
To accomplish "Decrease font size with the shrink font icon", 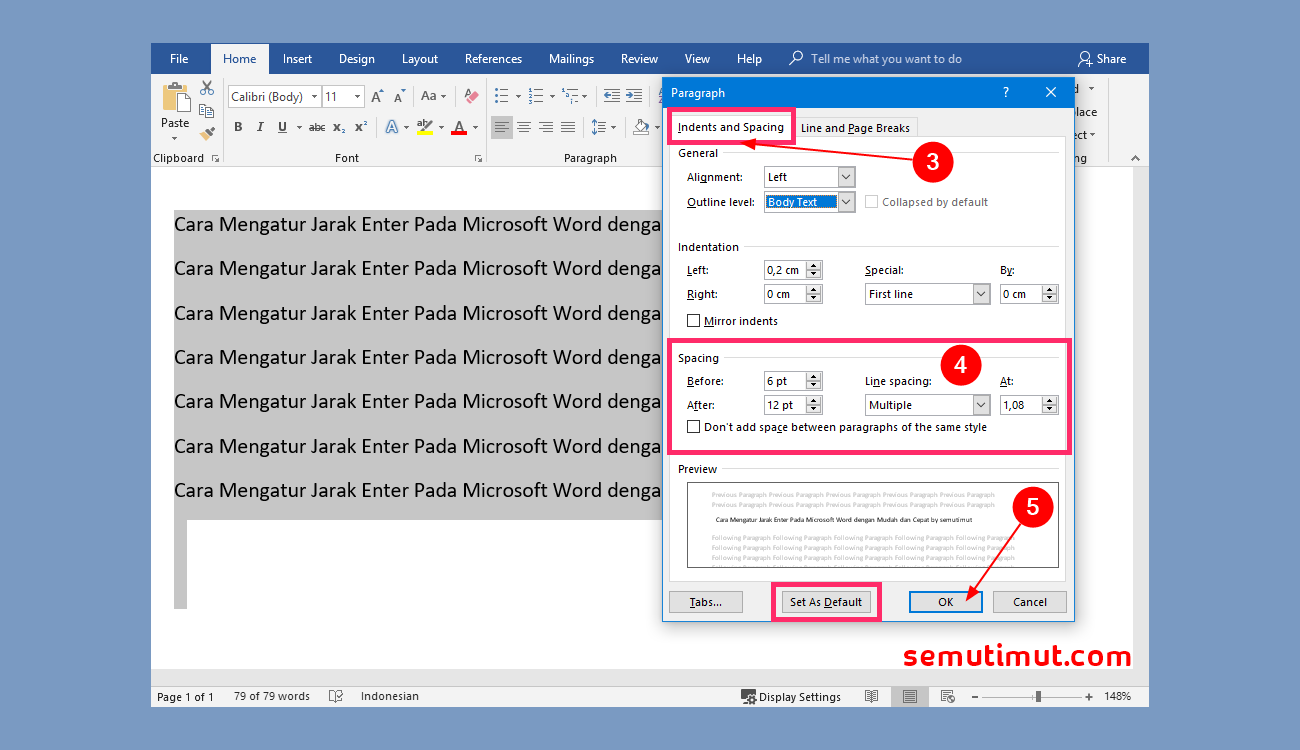I will click(x=400, y=97).
